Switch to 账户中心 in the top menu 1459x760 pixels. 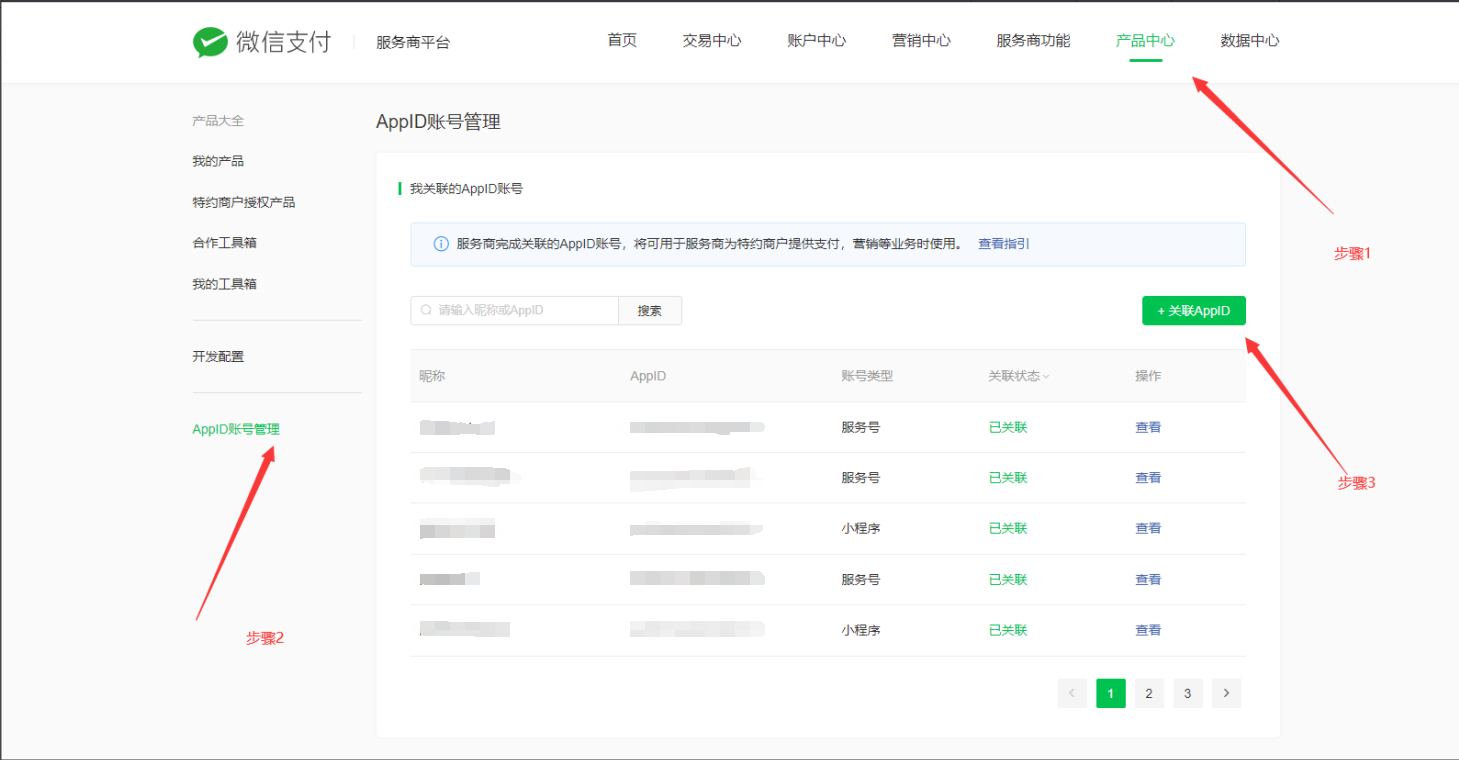(816, 41)
